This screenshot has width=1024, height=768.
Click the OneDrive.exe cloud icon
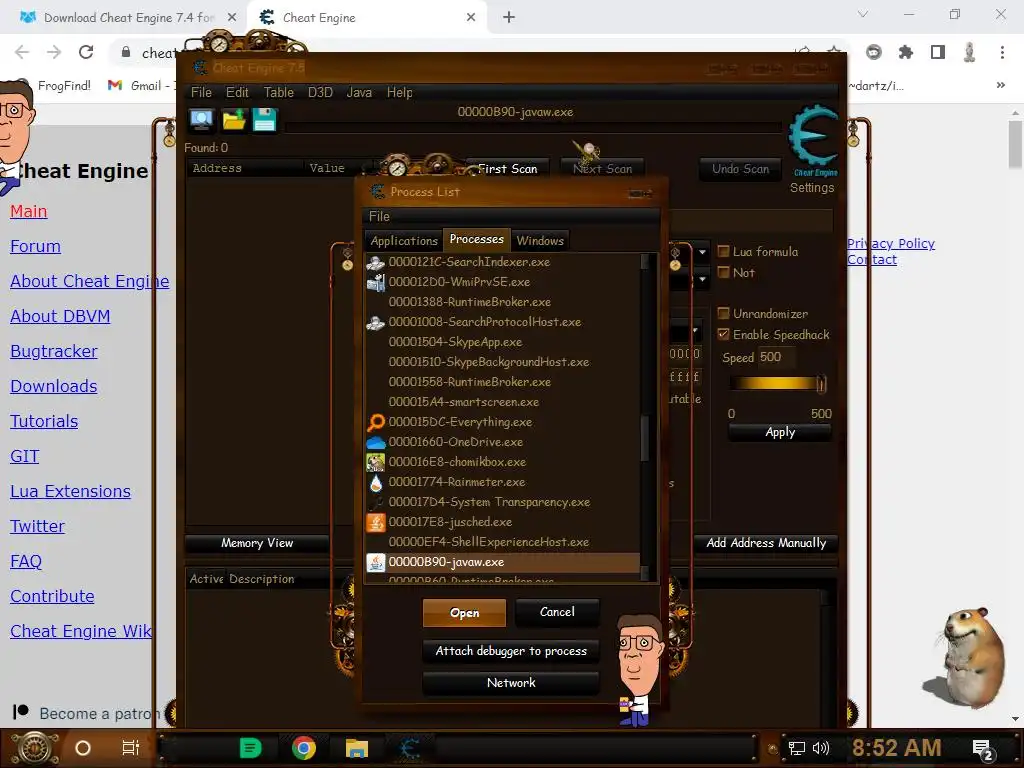tap(376, 443)
